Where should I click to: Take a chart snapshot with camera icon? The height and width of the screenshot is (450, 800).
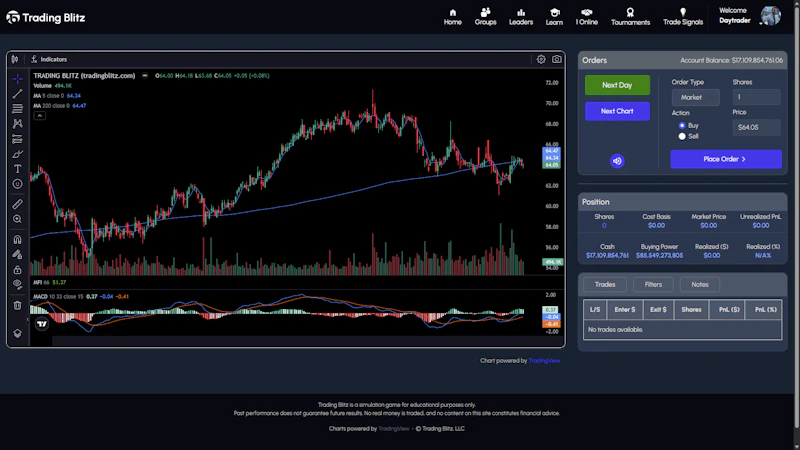tap(557, 59)
